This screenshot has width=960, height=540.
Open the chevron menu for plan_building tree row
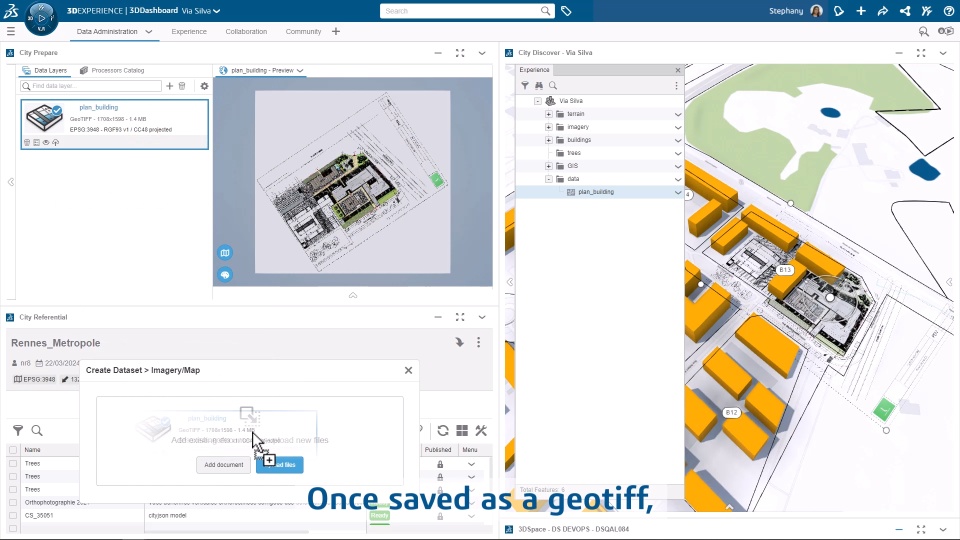pos(678,192)
